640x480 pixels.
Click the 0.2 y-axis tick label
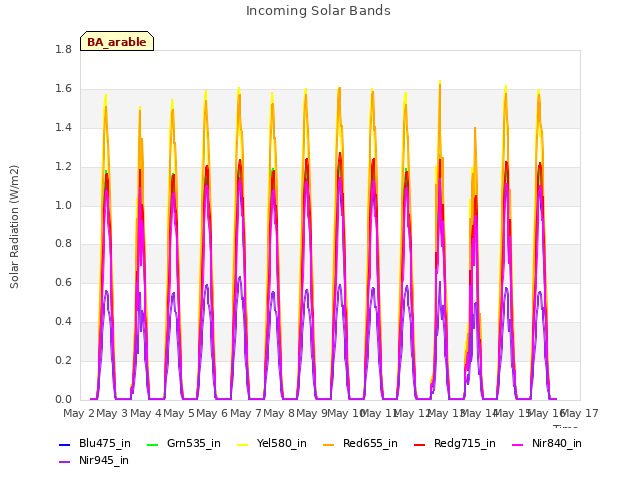click(63, 360)
